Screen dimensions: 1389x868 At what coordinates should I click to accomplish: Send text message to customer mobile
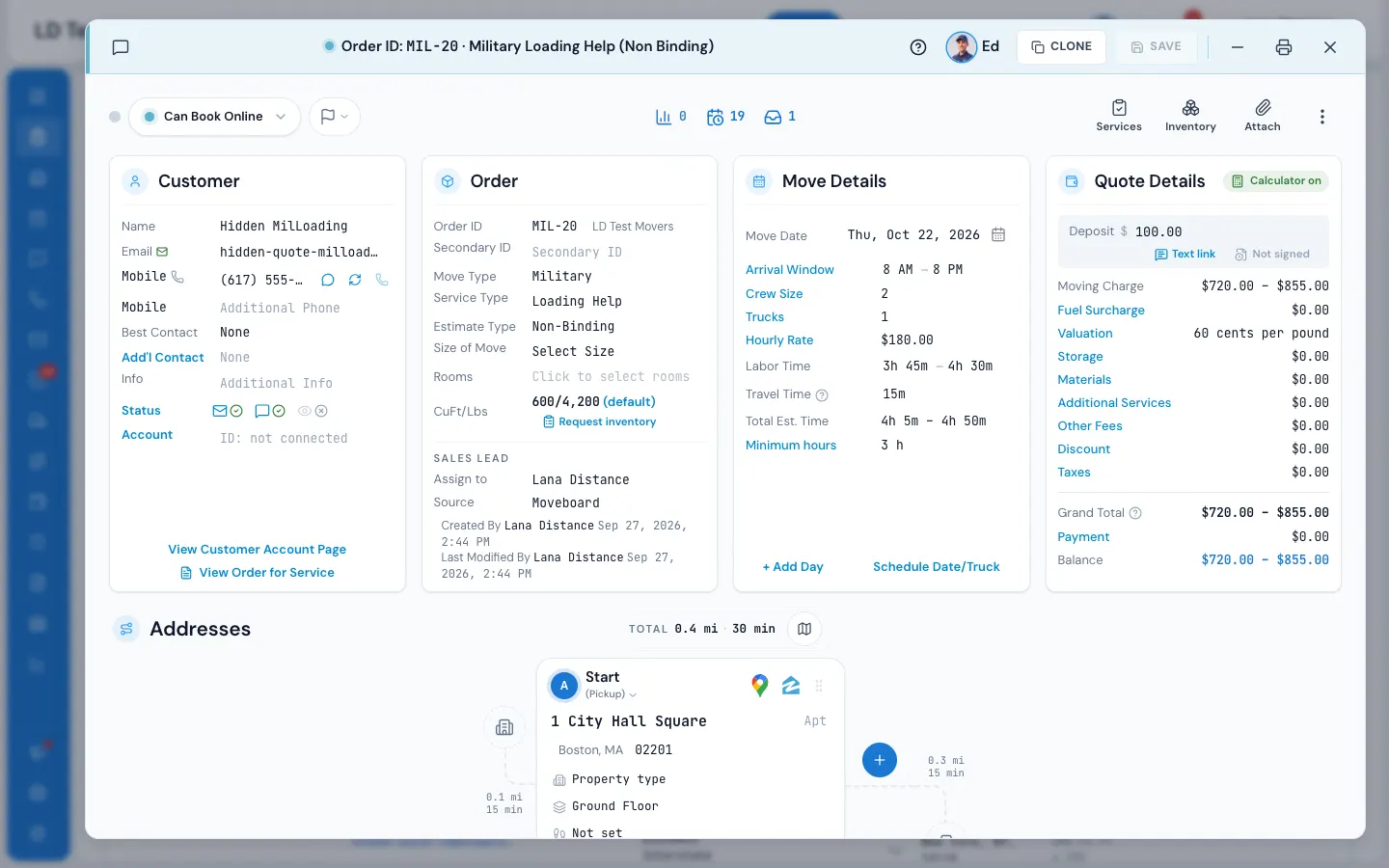[x=328, y=280]
